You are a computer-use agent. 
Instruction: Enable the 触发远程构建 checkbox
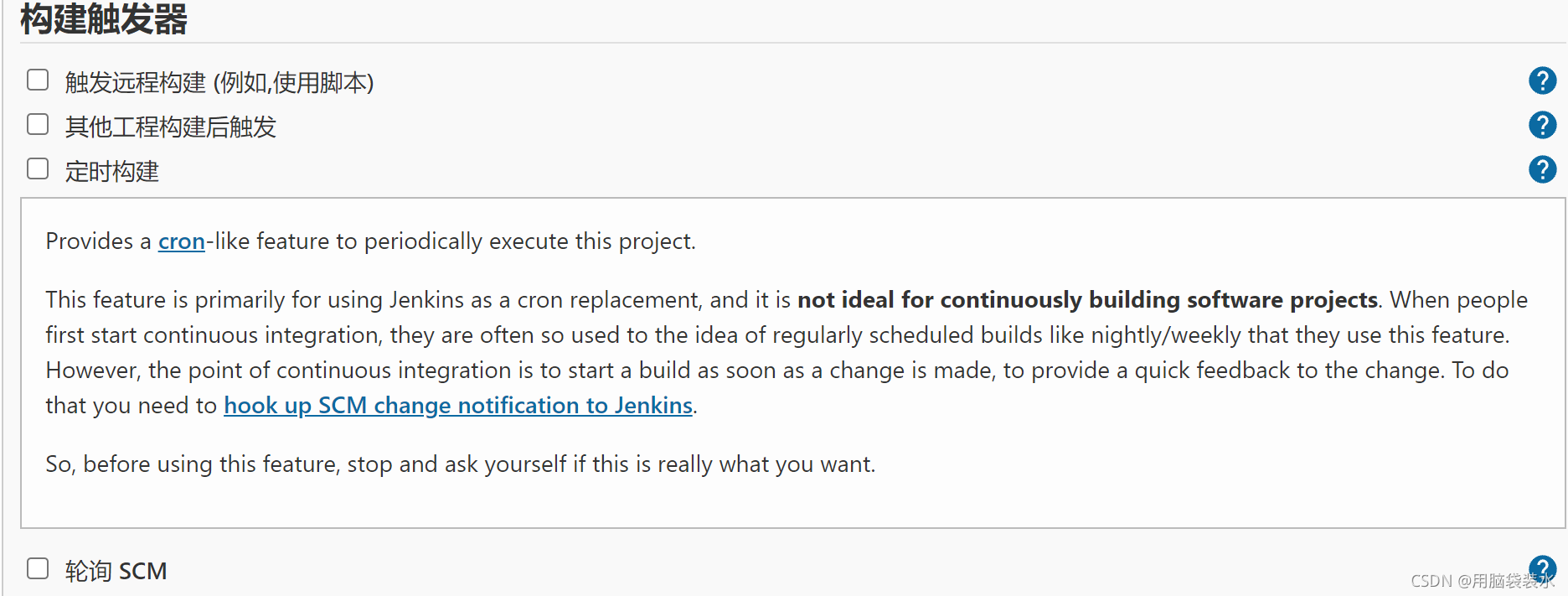38,80
